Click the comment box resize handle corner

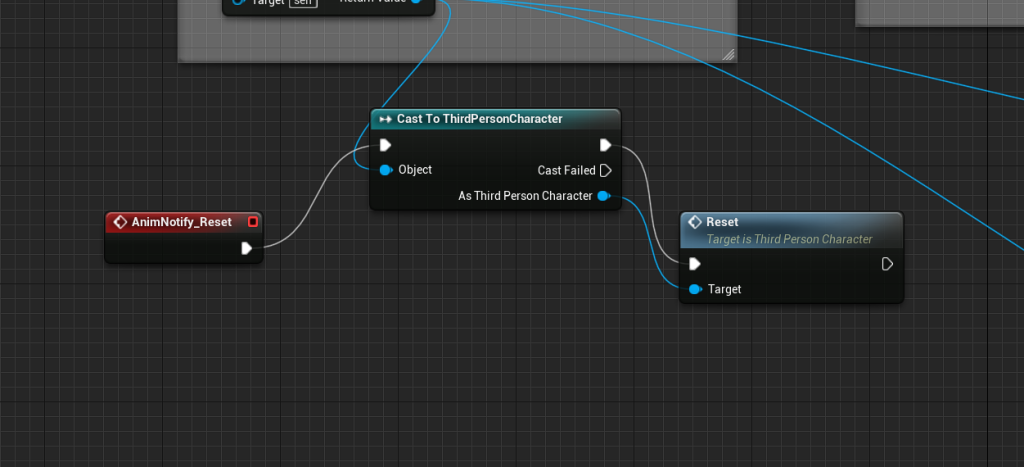pyautogui.click(x=728, y=54)
